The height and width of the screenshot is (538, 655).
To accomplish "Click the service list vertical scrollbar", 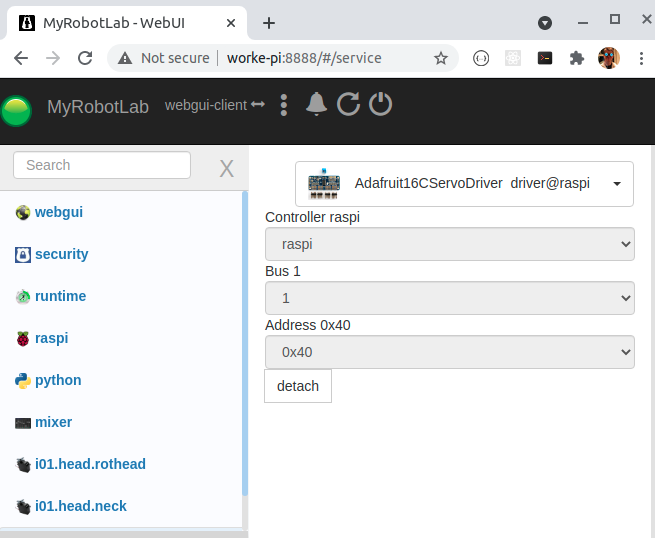I will [x=245, y=344].
